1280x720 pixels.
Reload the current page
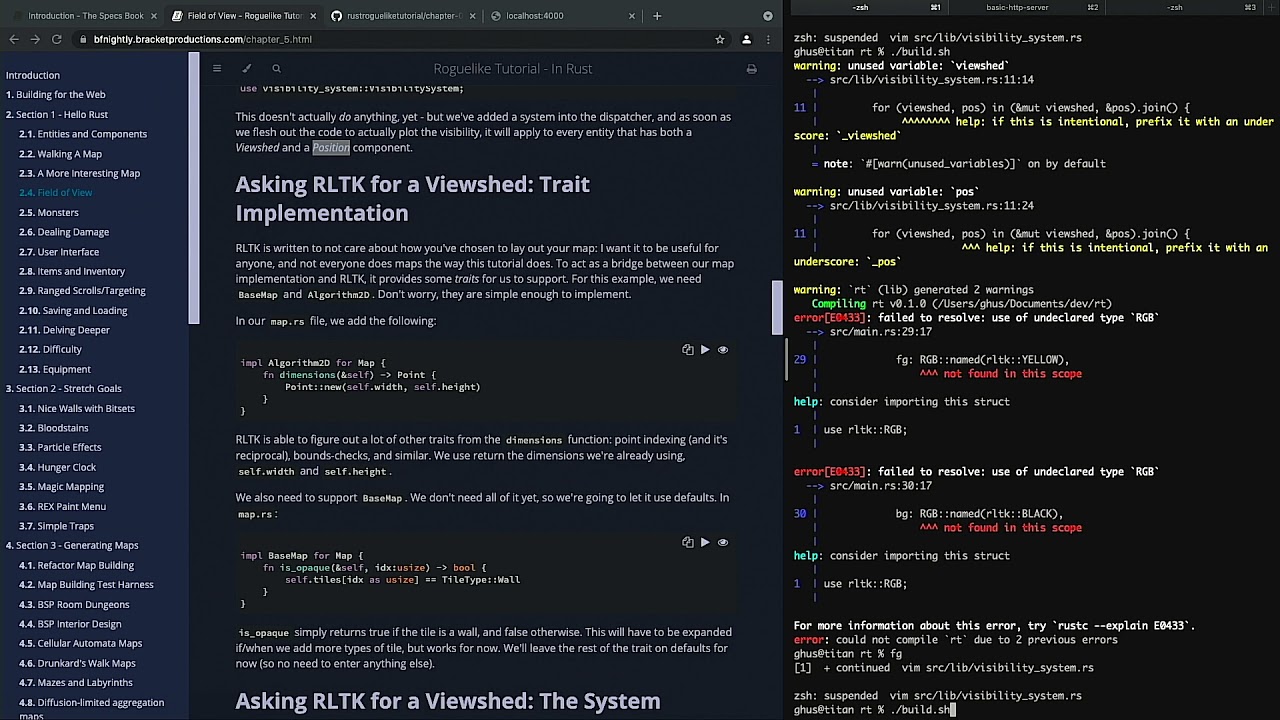57,39
